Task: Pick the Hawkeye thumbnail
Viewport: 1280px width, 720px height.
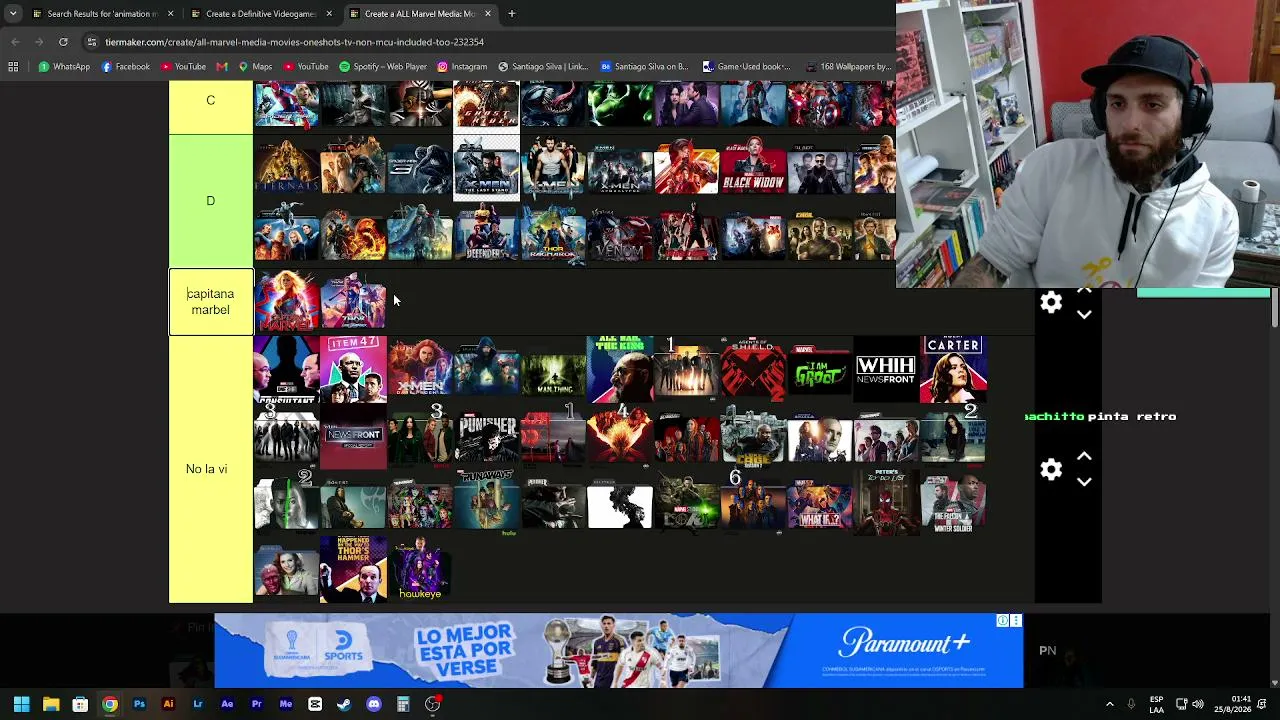Action: (x=420, y=569)
